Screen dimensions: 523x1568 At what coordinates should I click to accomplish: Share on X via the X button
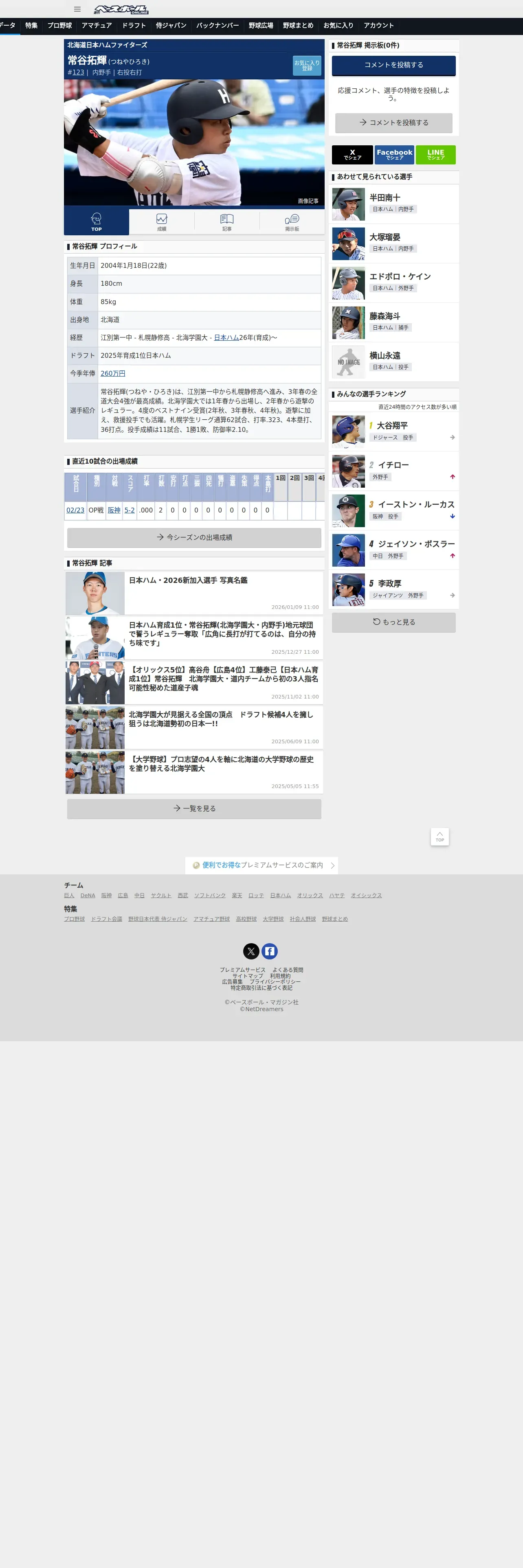point(352,155)
